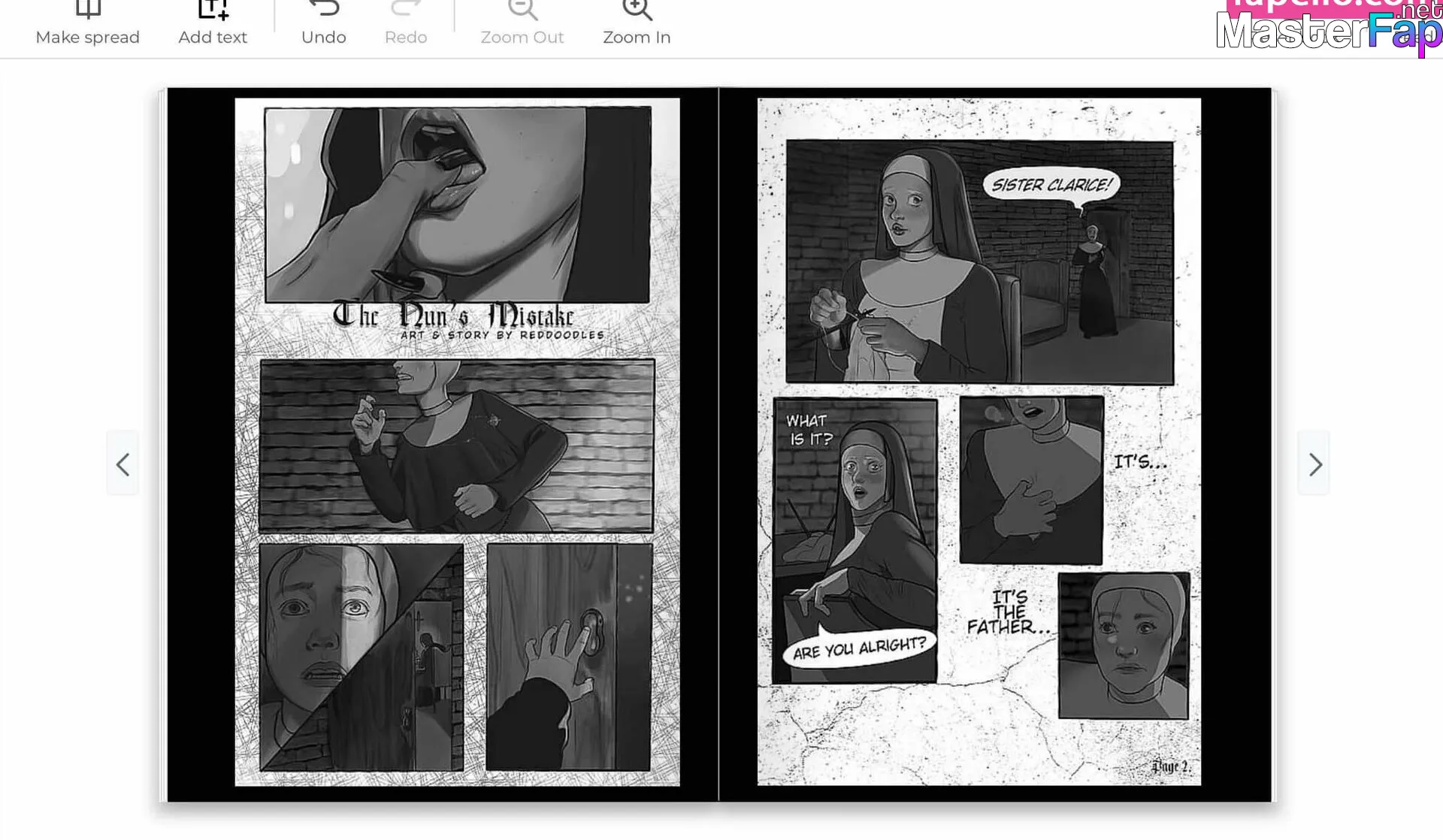
Task: Go to the previous spread with the left arrow
Action: [123, 464]
